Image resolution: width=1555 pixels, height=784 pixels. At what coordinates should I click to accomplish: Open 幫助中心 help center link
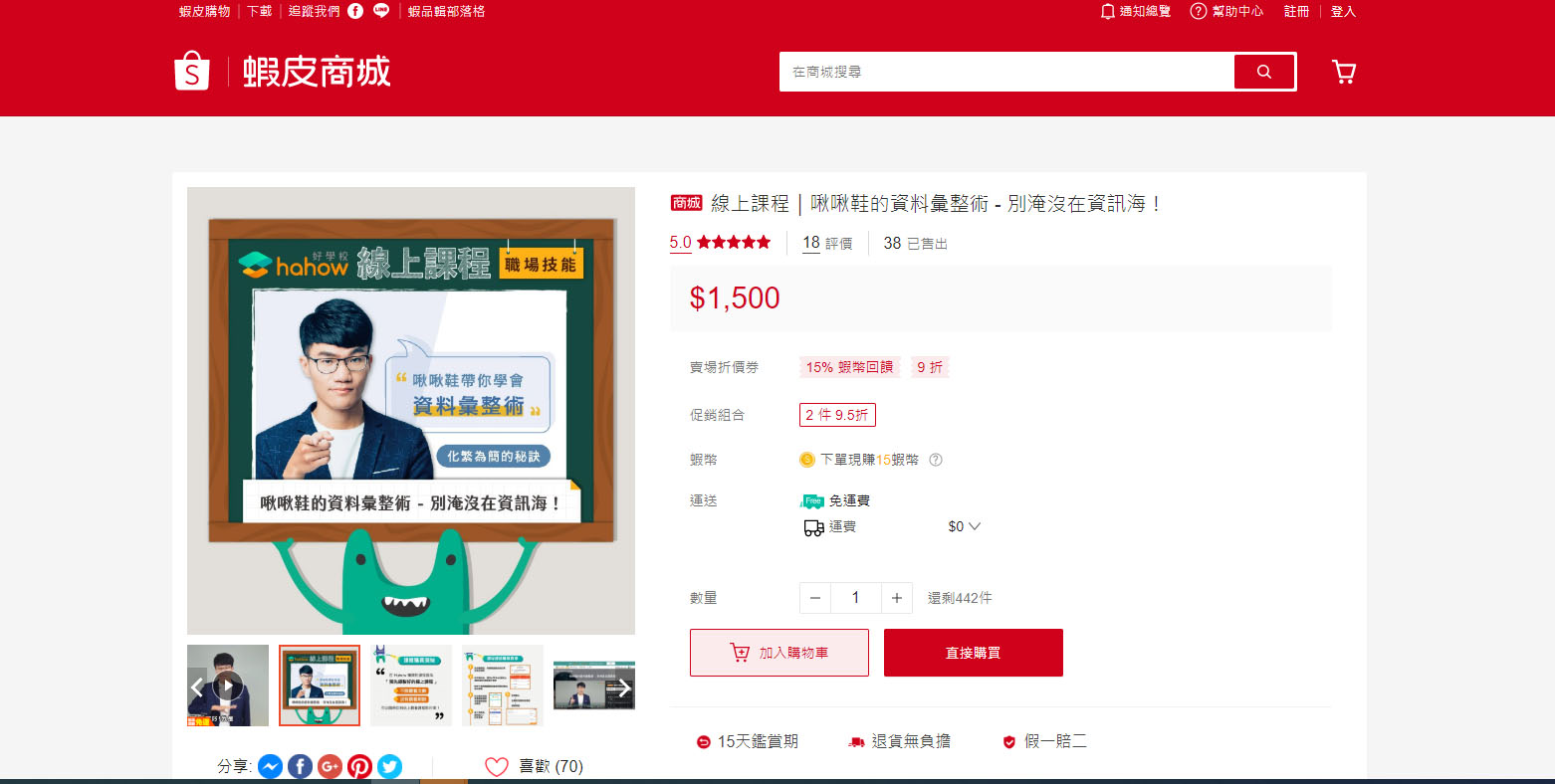[1227, 11]
